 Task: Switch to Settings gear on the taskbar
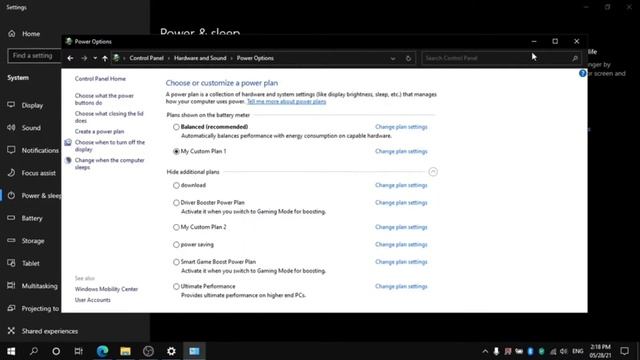tap(171, 351)
